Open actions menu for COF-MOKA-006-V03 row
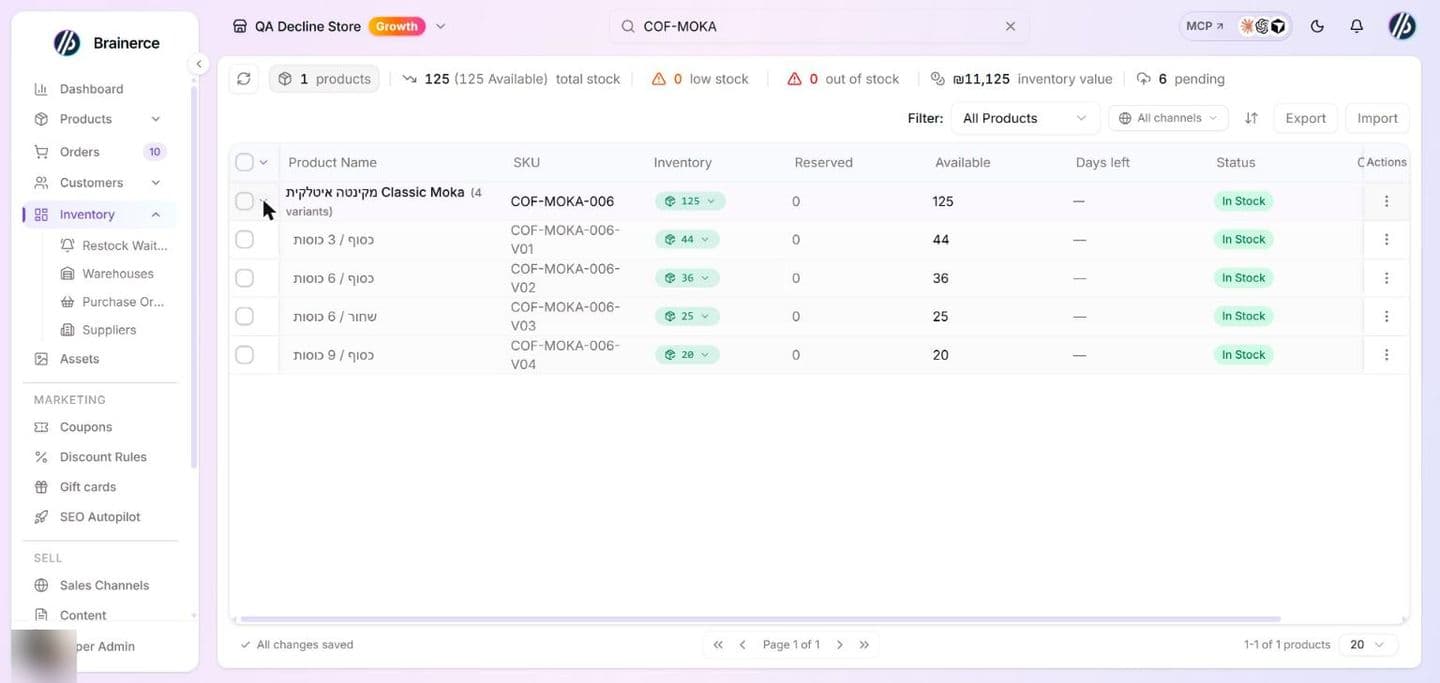This screenshot has height=683, width=1440. [x=1386, y=316]
